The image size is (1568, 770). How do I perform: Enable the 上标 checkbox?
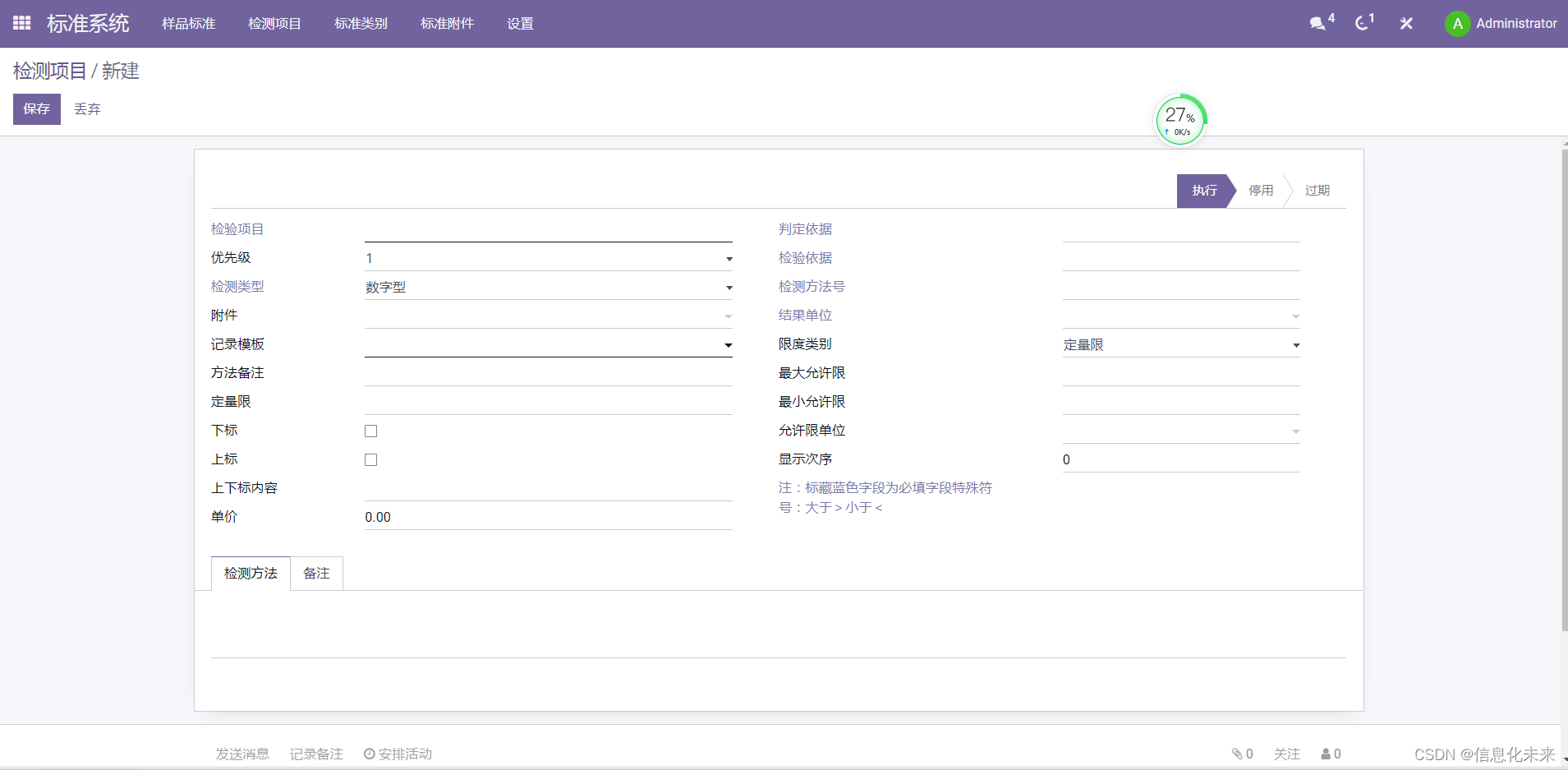(x=370, y=459)
